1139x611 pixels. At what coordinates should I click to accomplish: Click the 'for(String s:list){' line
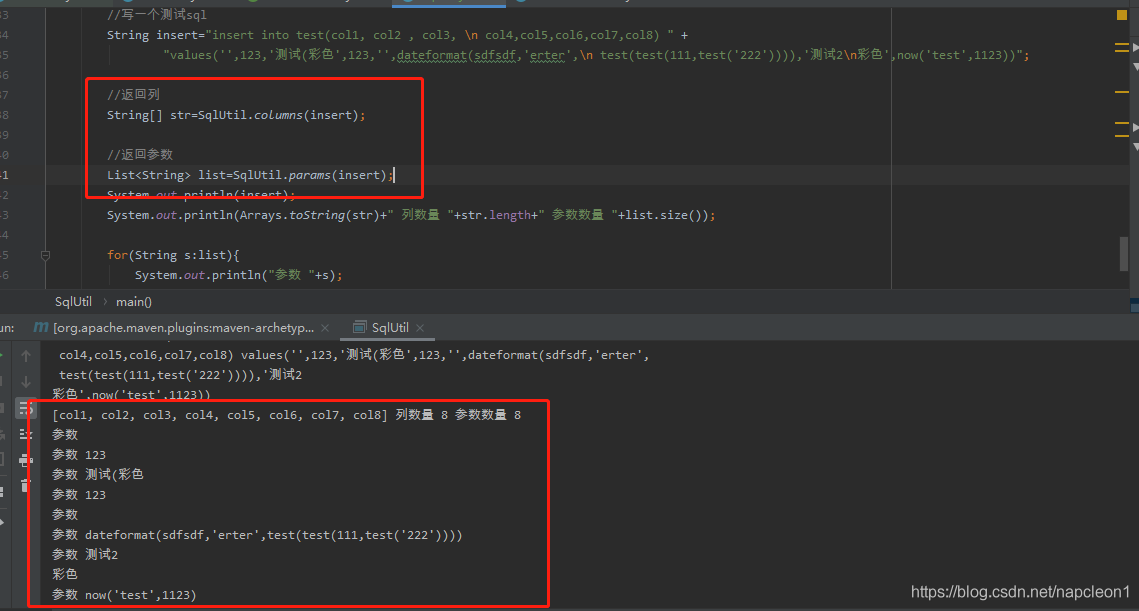(173, 255)
